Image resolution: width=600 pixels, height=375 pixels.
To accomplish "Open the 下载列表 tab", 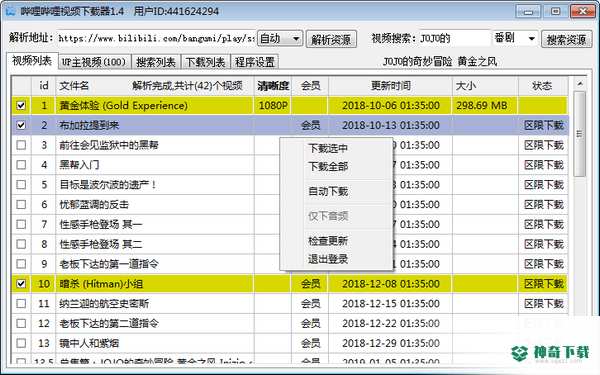I will coord(205,62).
